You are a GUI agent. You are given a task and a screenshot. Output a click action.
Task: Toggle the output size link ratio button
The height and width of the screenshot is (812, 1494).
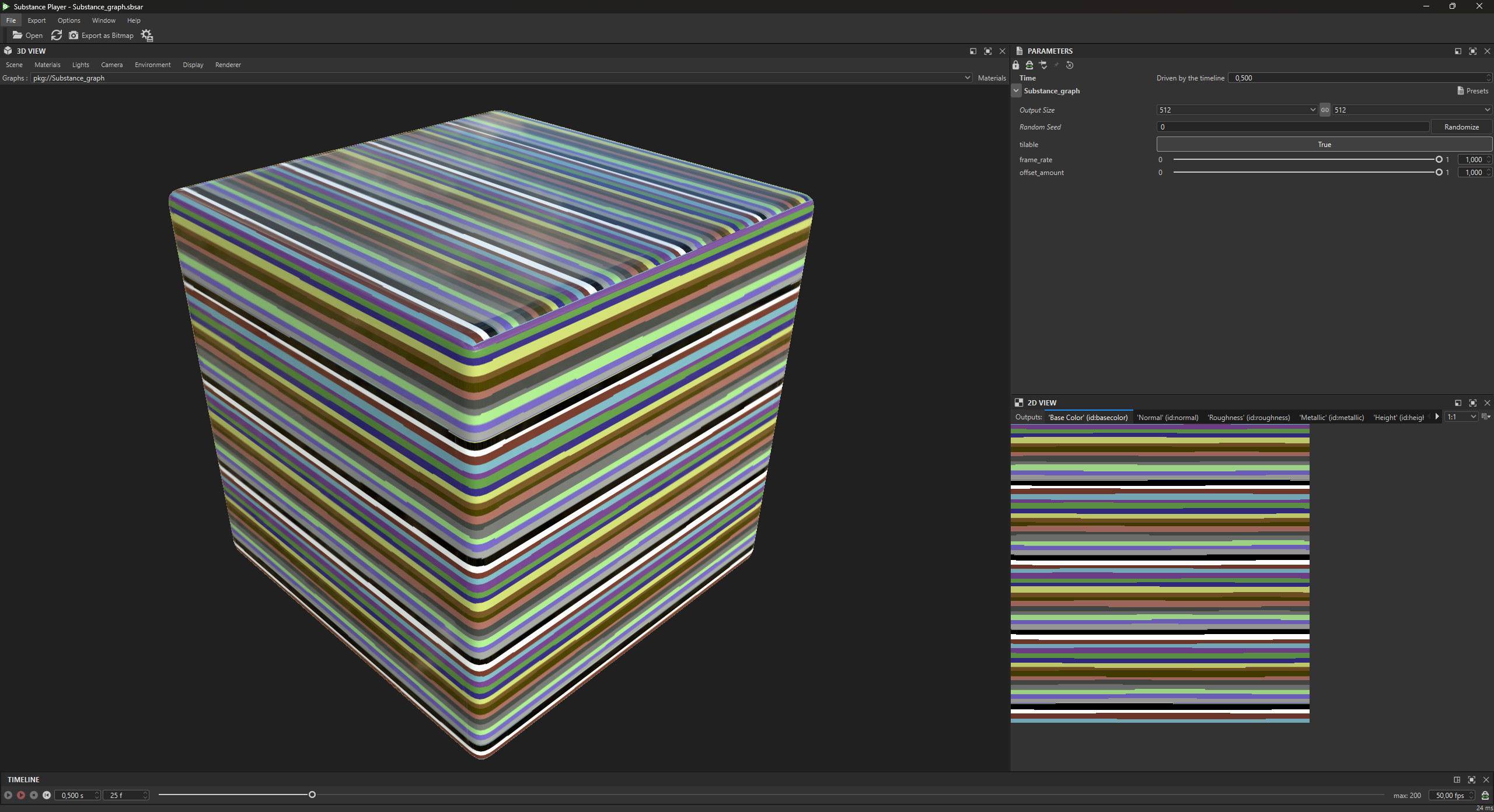(1325, 110)
